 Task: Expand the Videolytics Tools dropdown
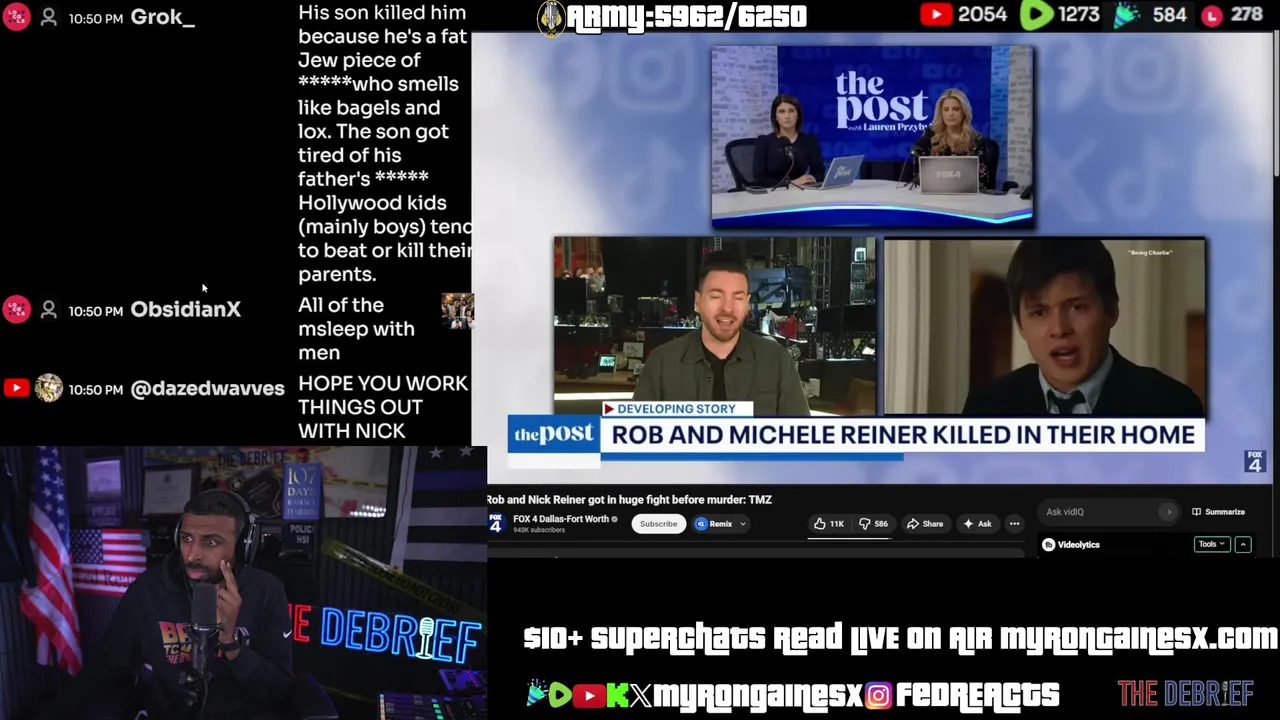pos(1211,545)
